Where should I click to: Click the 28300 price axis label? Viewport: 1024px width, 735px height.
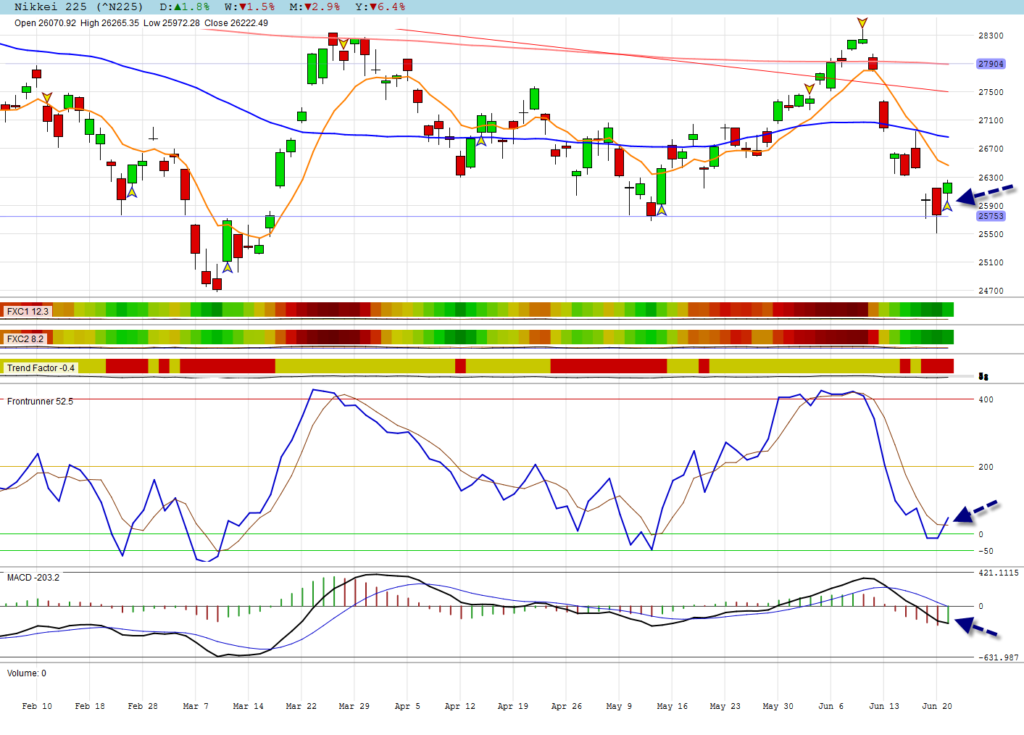(991, 36)
